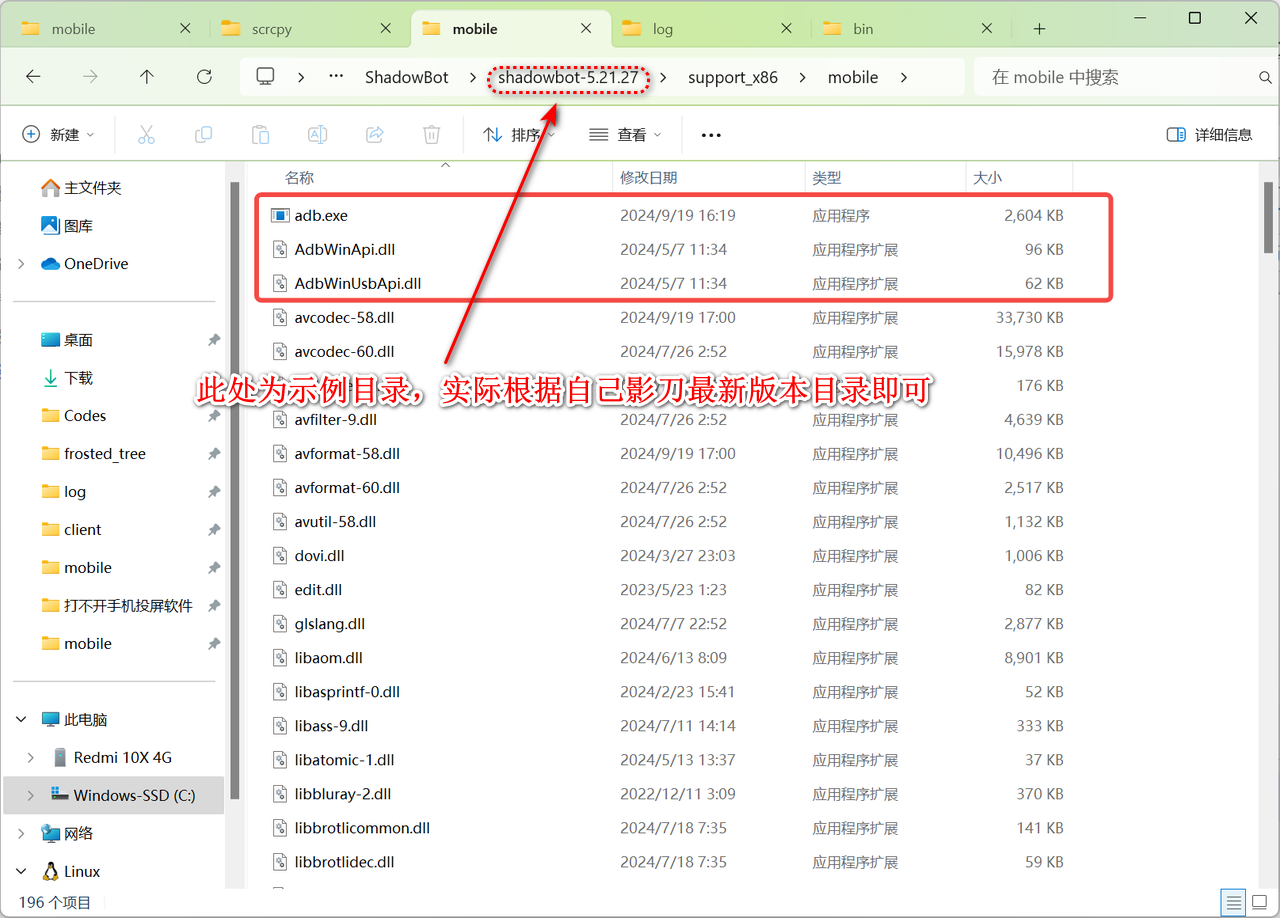Click the Rename icon in toolbar
The width and height of the screenshot is (1280, 918).
[317, 134]
